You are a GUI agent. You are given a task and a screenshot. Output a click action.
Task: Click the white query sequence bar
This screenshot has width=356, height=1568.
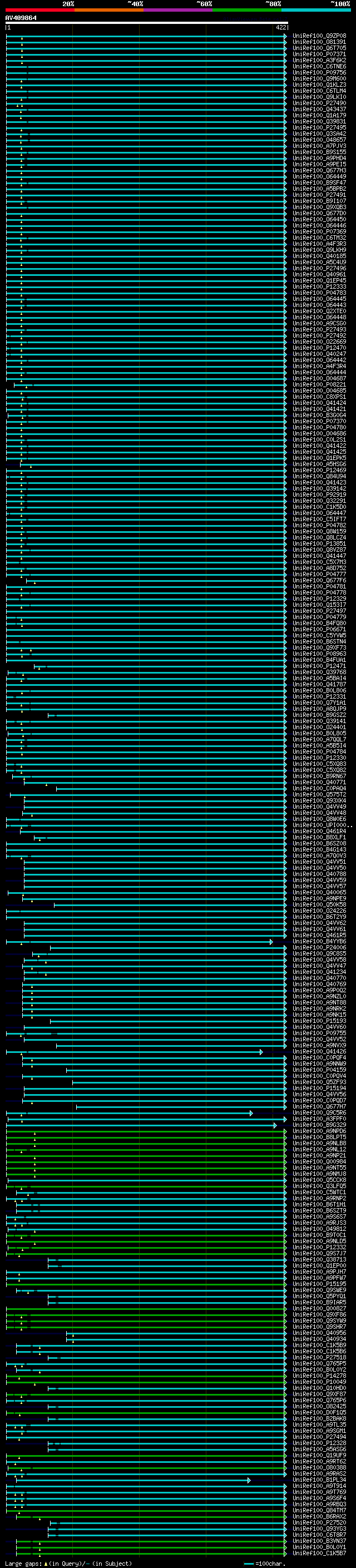click(147, 23)
